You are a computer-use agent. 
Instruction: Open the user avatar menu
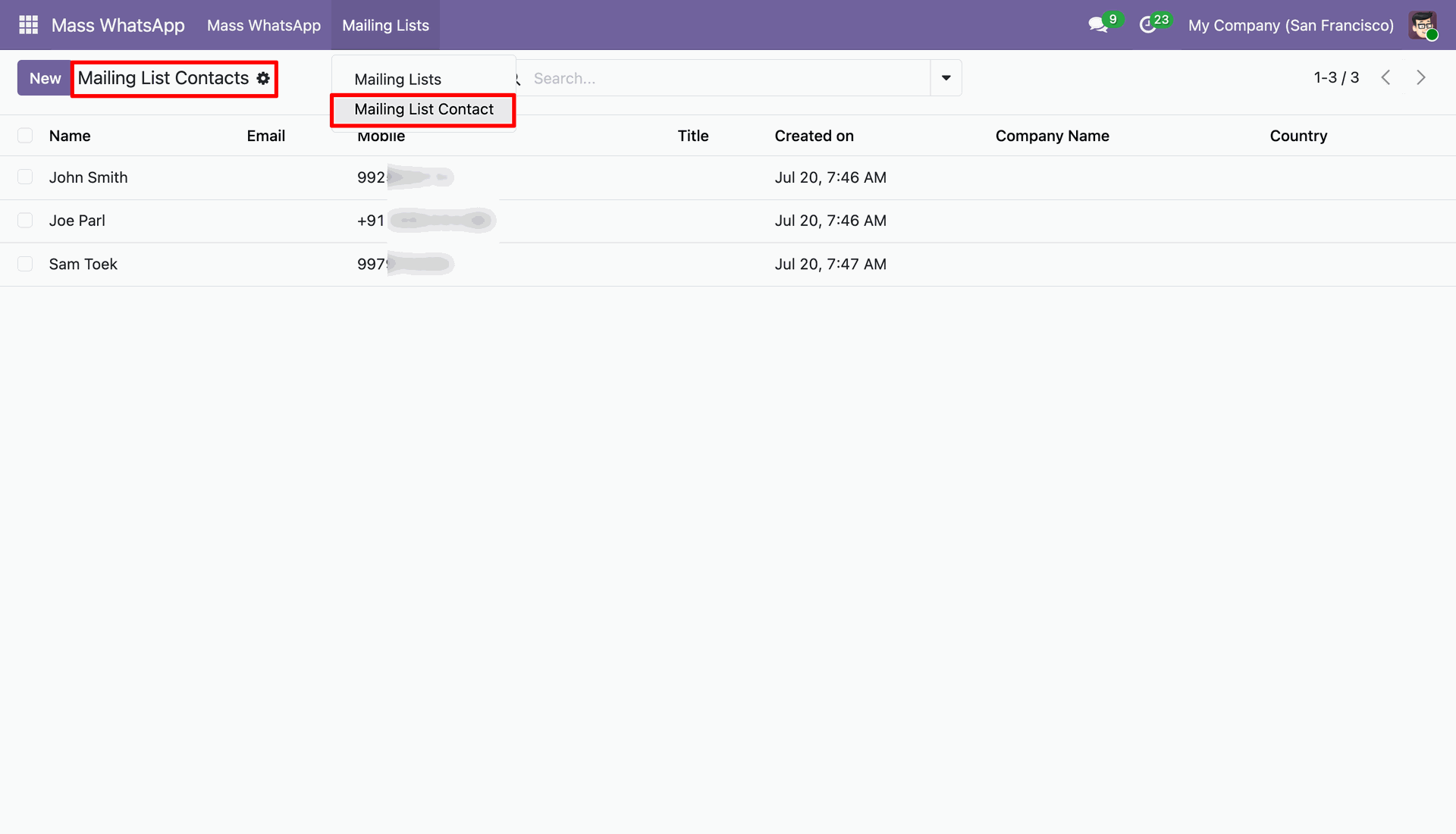pyautogui.click(x=1423, y=25)
